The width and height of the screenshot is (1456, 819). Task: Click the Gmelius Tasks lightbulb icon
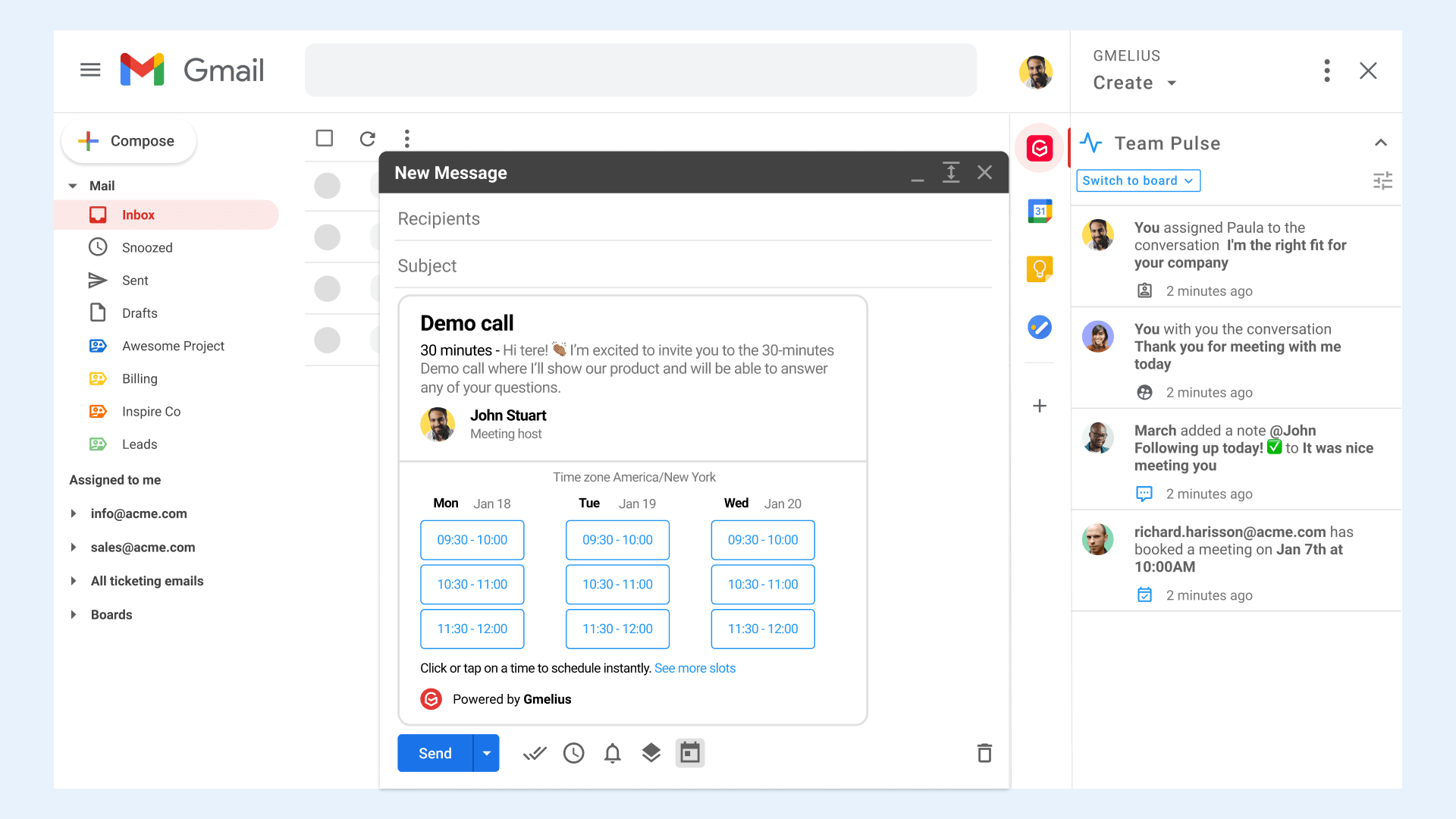tap(1041, 266)
